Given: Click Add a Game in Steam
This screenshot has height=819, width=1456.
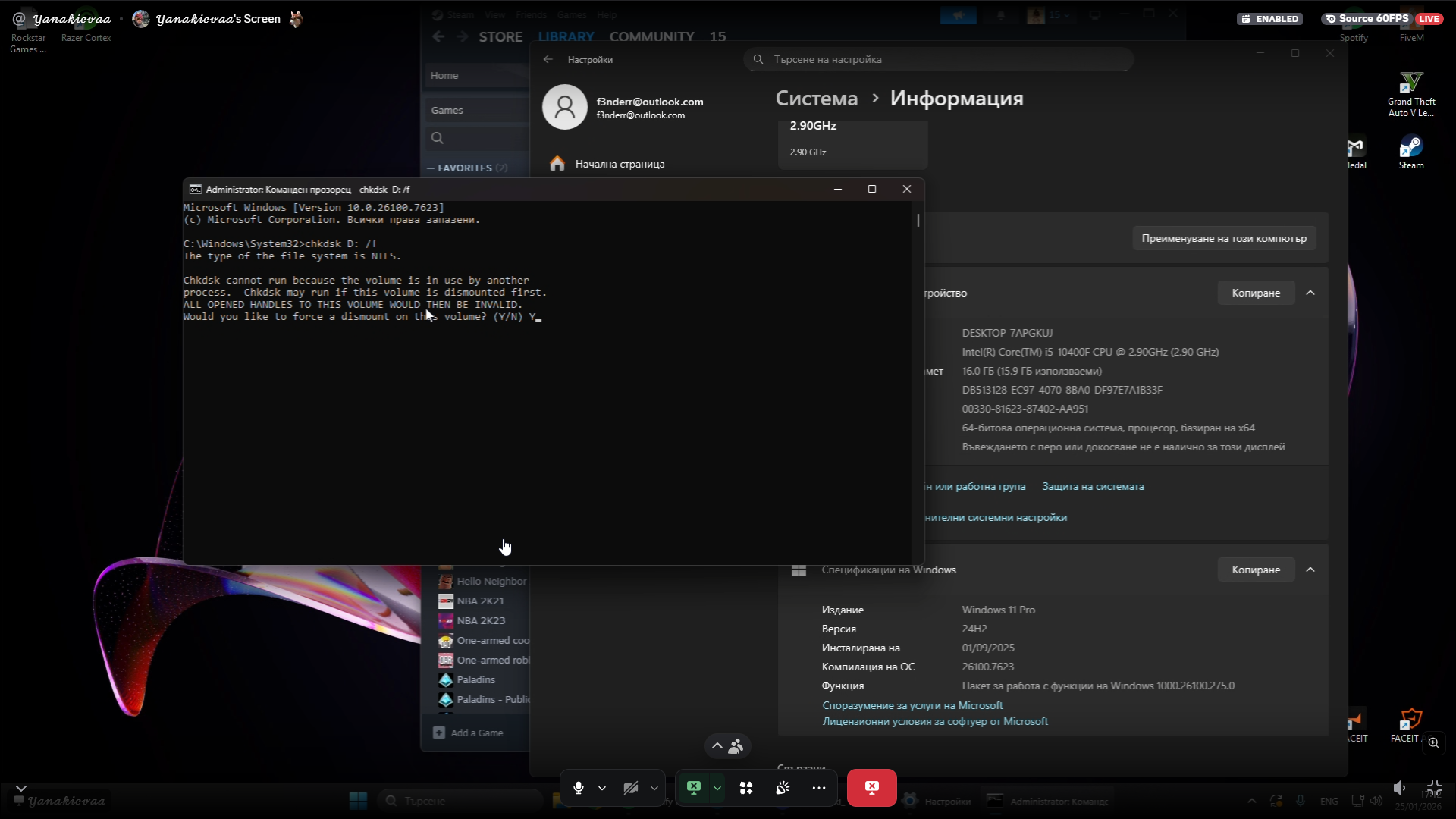Looking at the screenshot, I should [469, 733].
